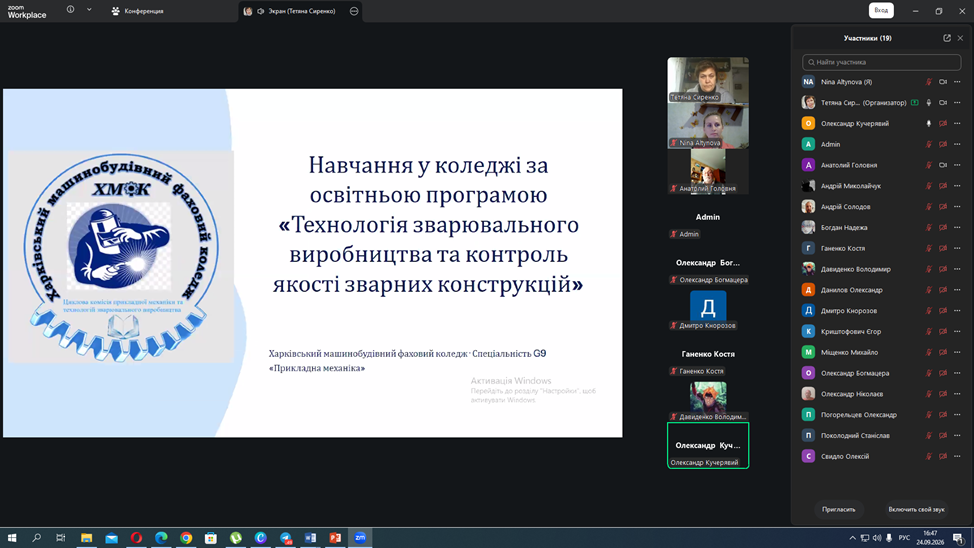Click Тетяна Сиренко's camera icon in list

tap(943, 103)
